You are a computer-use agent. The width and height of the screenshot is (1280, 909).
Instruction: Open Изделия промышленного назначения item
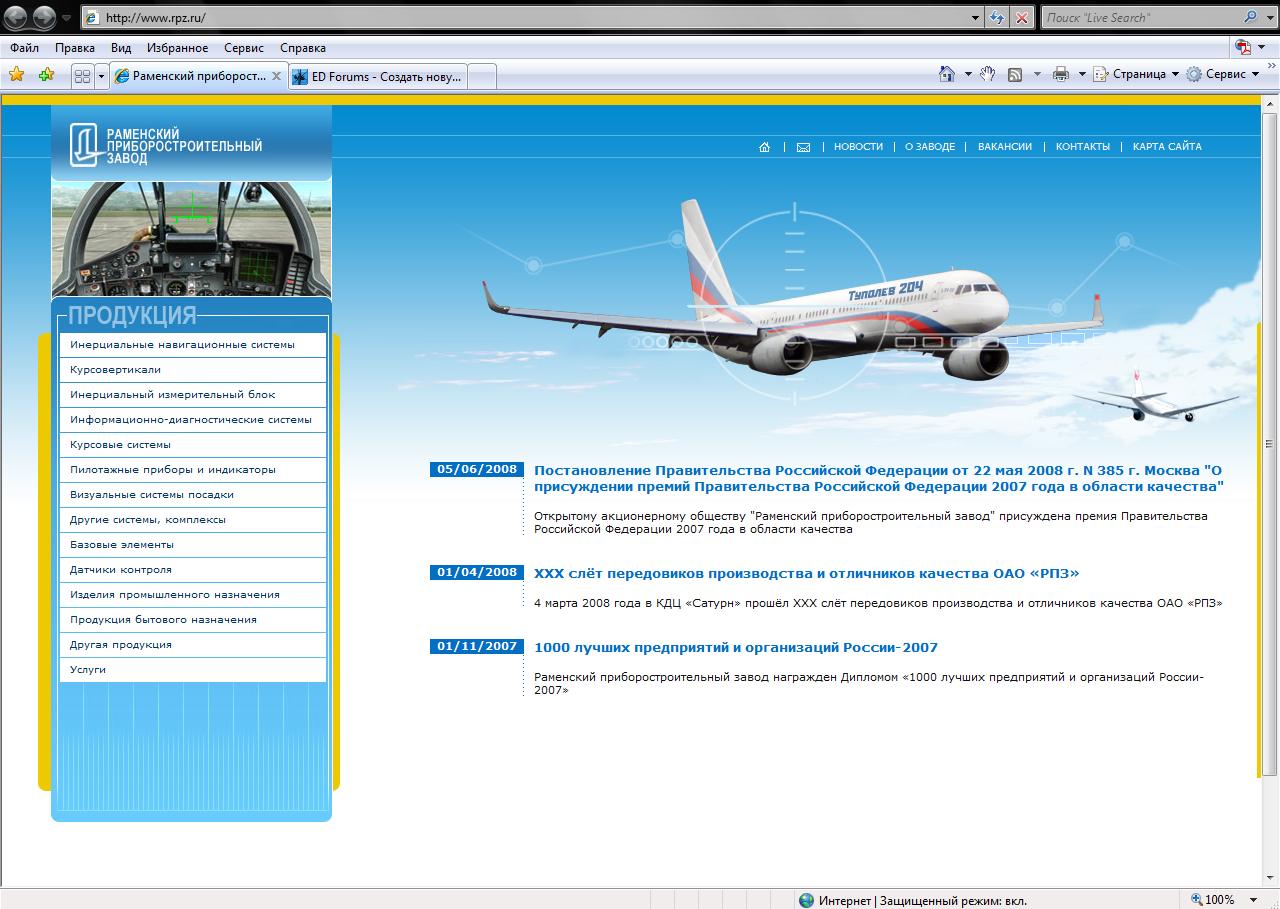(x=193, y=595)
